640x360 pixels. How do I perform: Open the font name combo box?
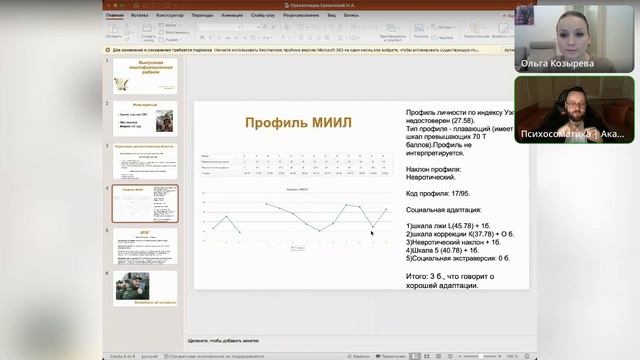[220, 27]
